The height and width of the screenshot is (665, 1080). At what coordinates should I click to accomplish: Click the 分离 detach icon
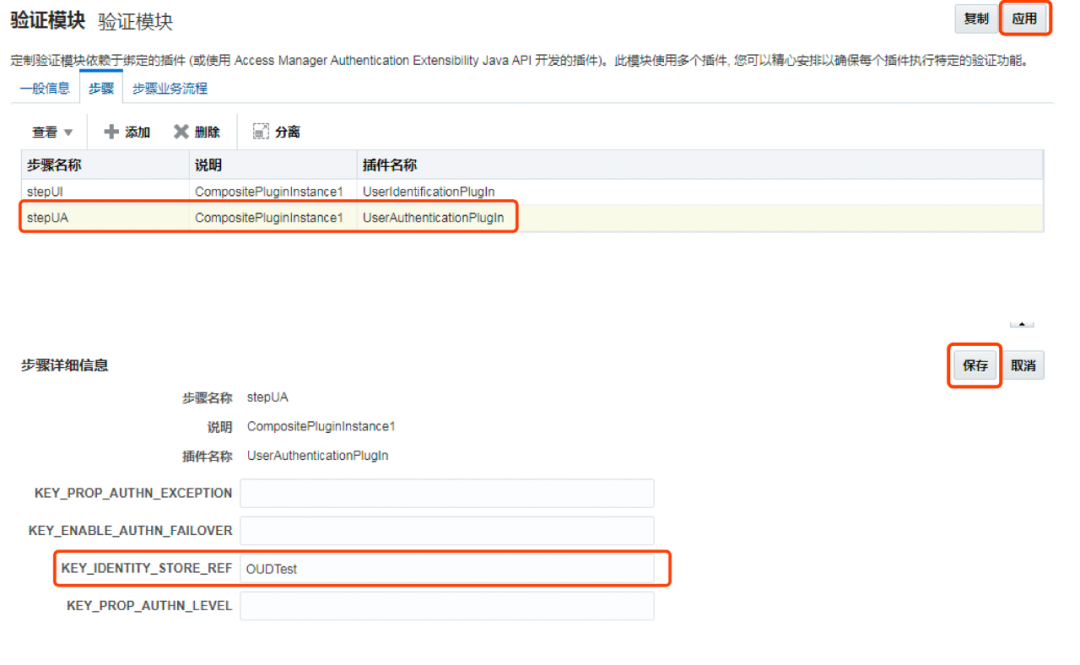click(x=260, y=132)
